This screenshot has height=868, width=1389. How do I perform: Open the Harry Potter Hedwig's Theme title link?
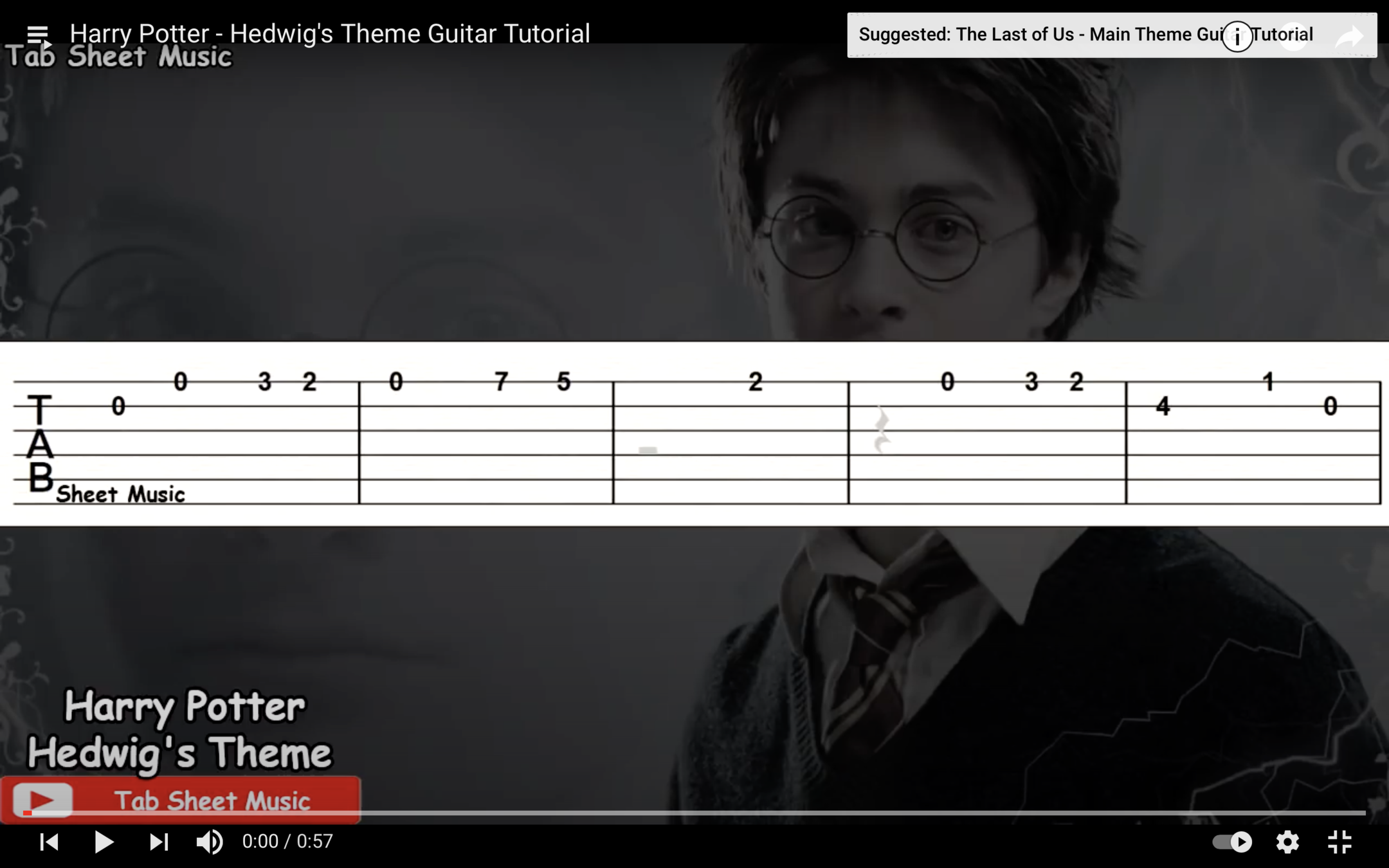tap(330, 33)
